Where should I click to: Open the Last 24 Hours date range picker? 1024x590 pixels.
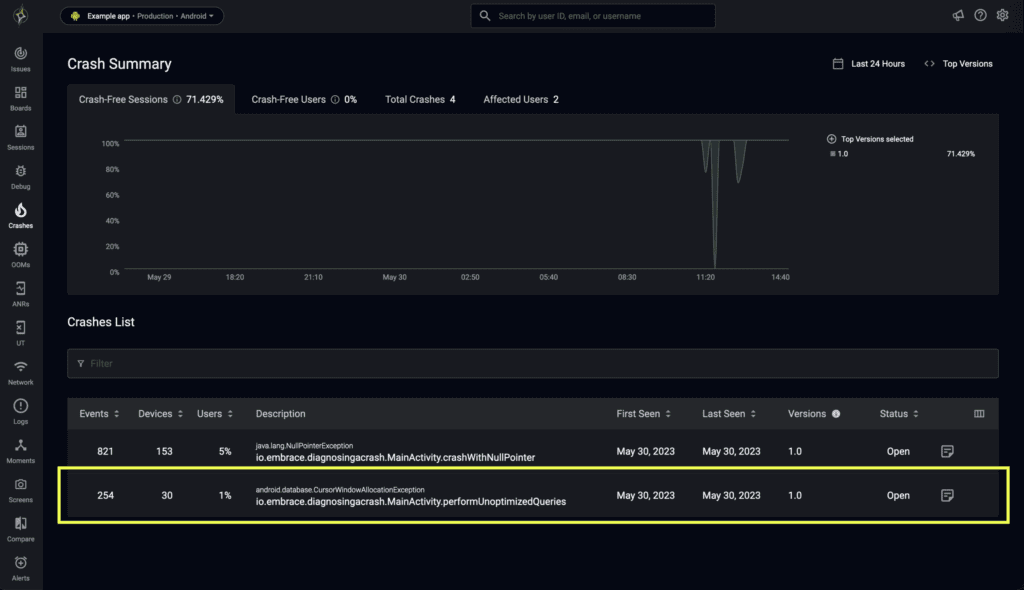(x=869, y=64)
